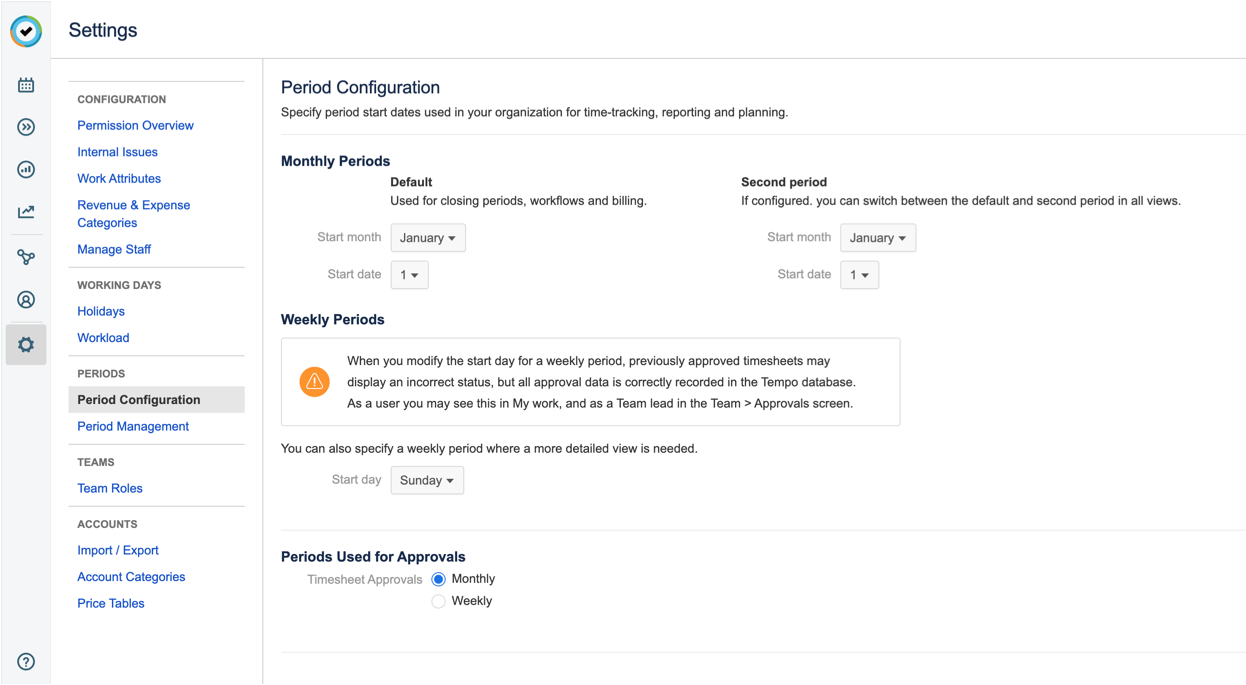Click the Tempo logo icon
Image resolution: width=1246 pixels, height=685 pixels.
26,31
